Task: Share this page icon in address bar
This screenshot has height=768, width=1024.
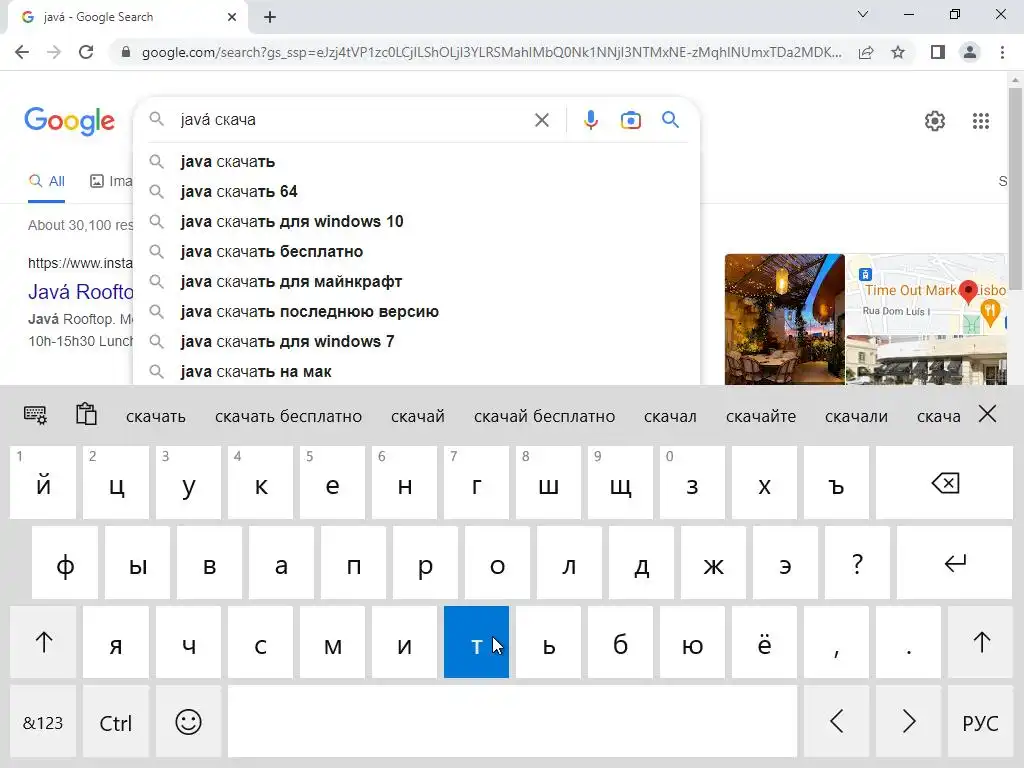Action: (866, 52)
